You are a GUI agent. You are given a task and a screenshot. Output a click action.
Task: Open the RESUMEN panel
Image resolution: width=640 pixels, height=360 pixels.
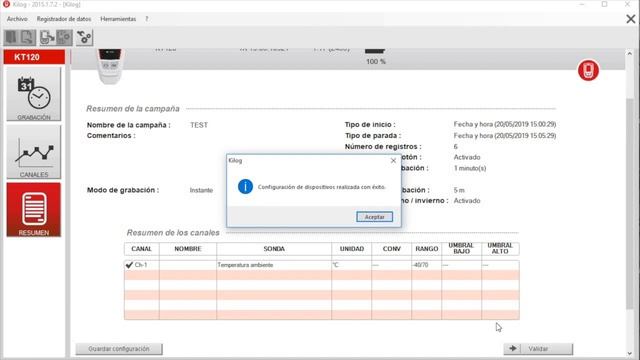pyautogui.click(x=33, y=210)
